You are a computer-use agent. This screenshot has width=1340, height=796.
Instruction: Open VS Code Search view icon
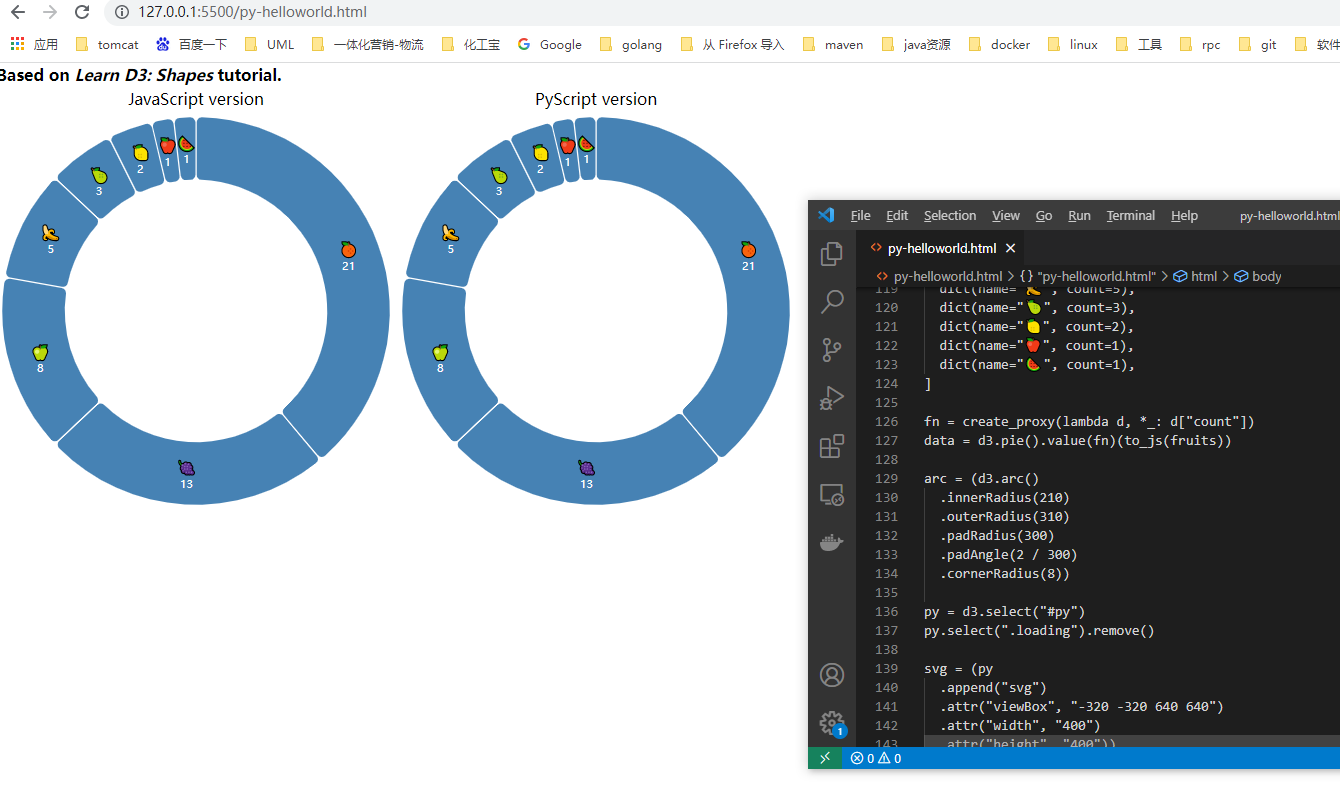[x=832, y=302]
